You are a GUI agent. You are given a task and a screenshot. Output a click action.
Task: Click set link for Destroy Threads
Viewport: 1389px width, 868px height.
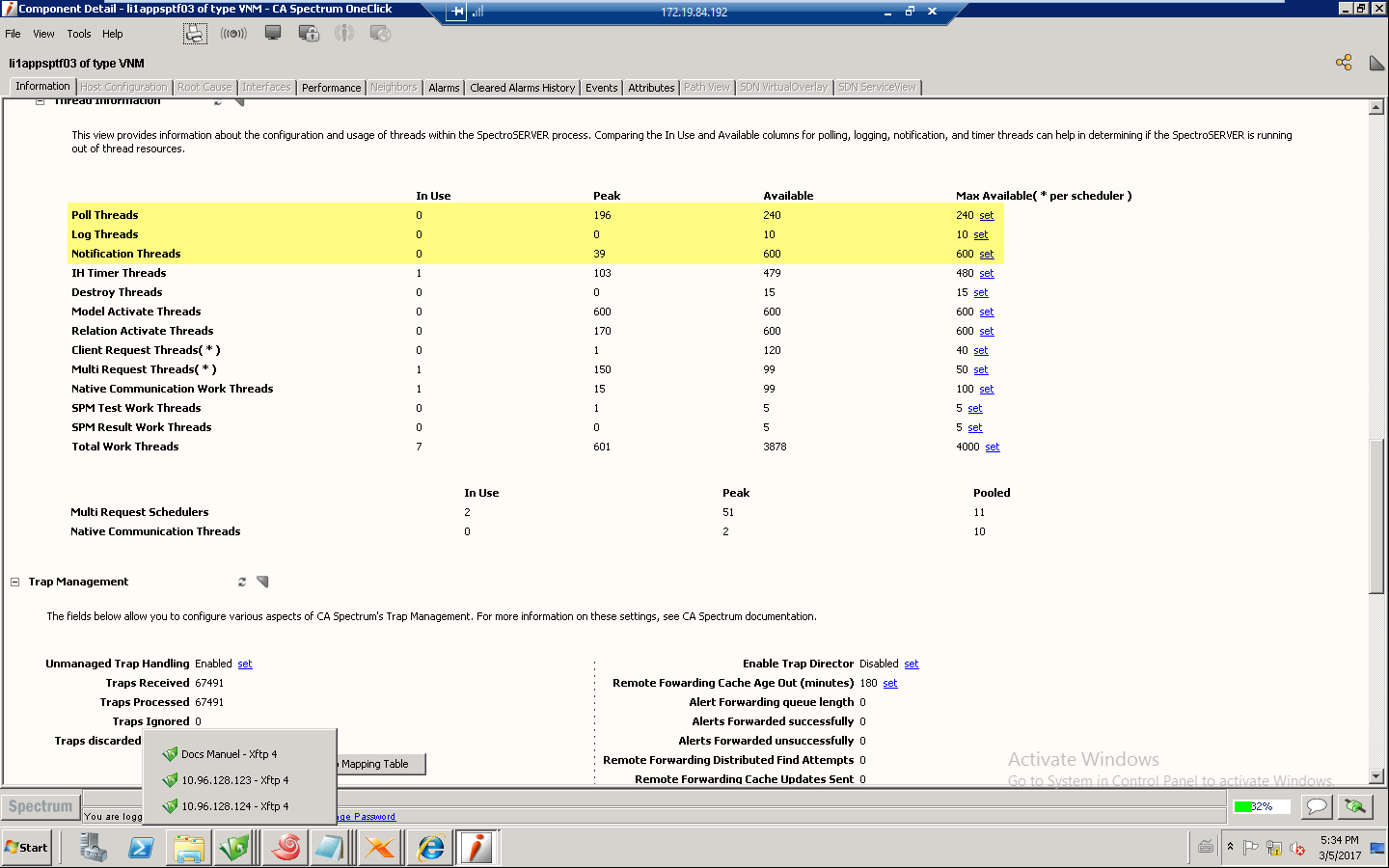click(981, 292)
